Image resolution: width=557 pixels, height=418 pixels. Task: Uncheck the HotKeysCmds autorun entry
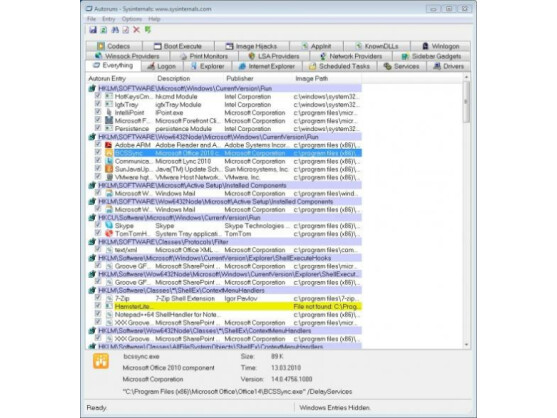point(98,96)
